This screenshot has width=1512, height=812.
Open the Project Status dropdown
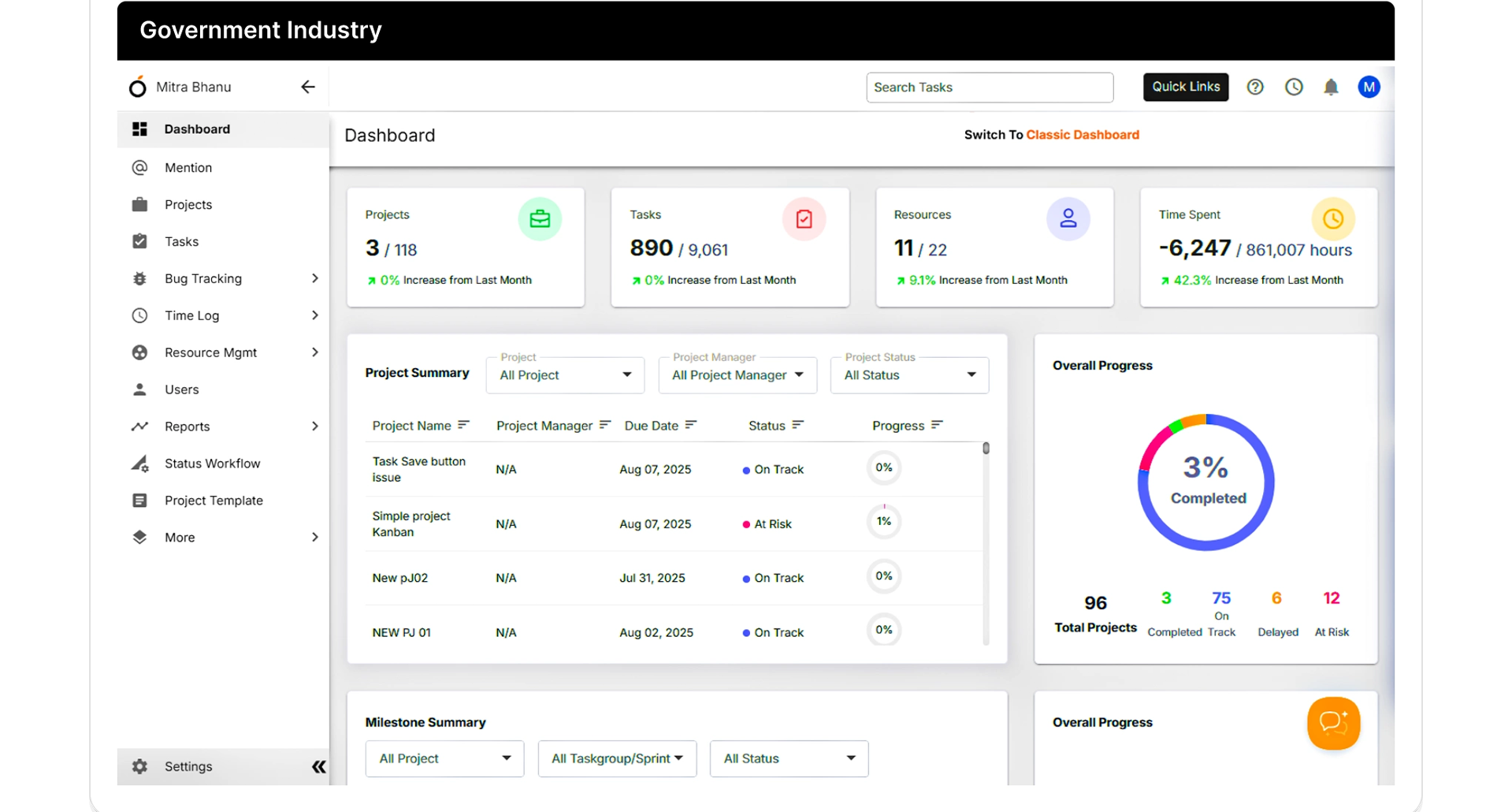(909, 375)
